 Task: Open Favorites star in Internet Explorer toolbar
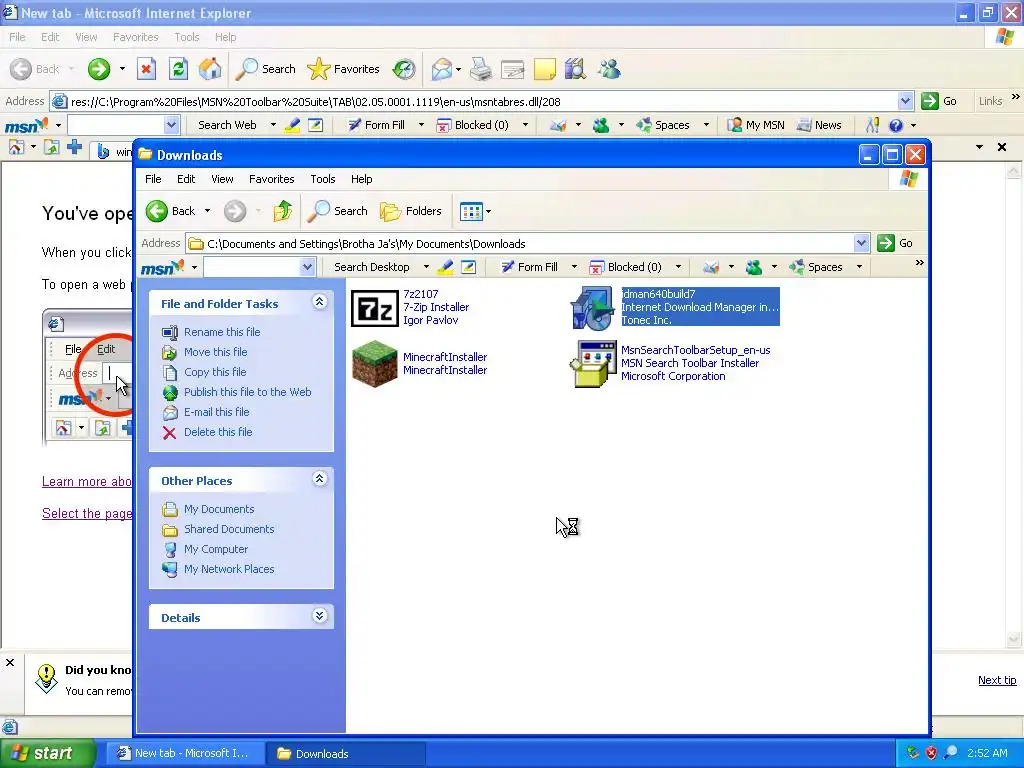pos(343,69)
